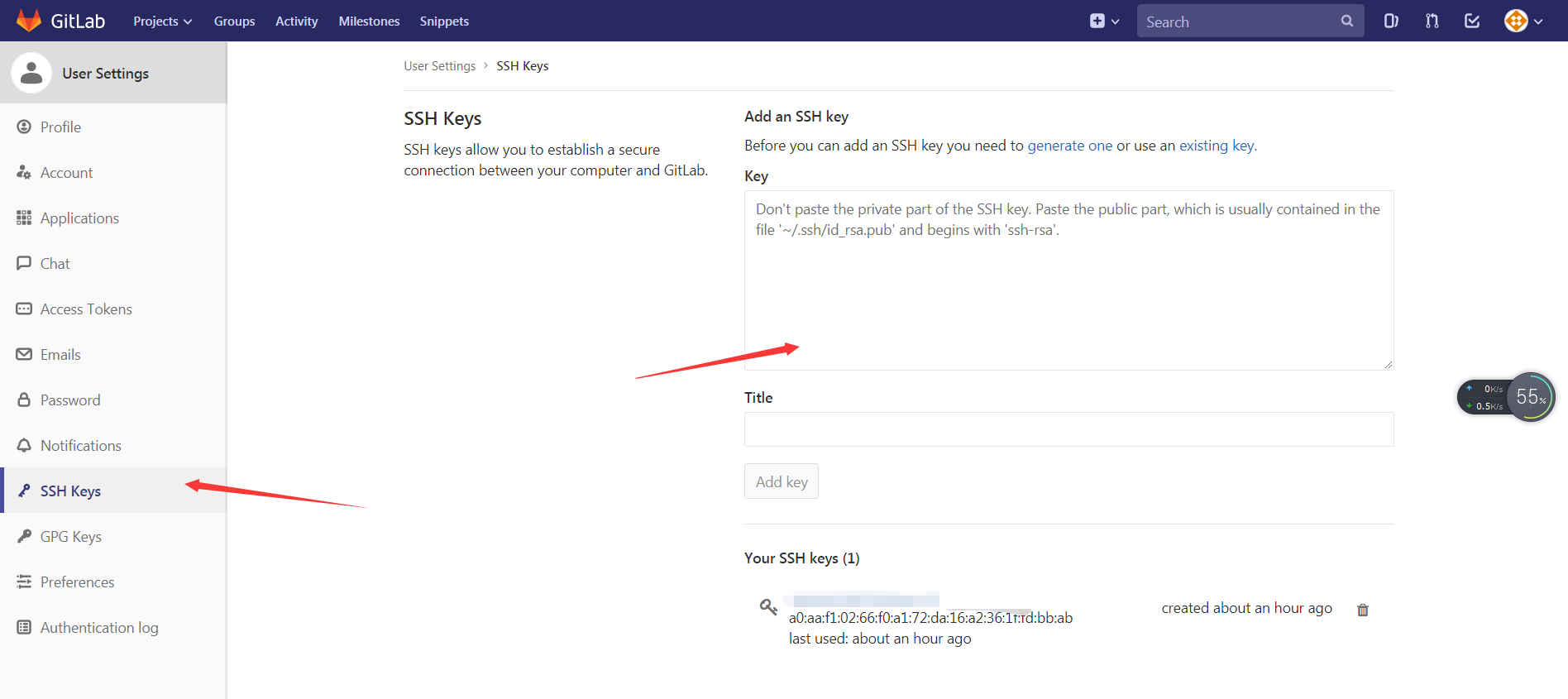Focus the Search box
Viewport: 1568px width, 699px height.
pos(1250,22)
